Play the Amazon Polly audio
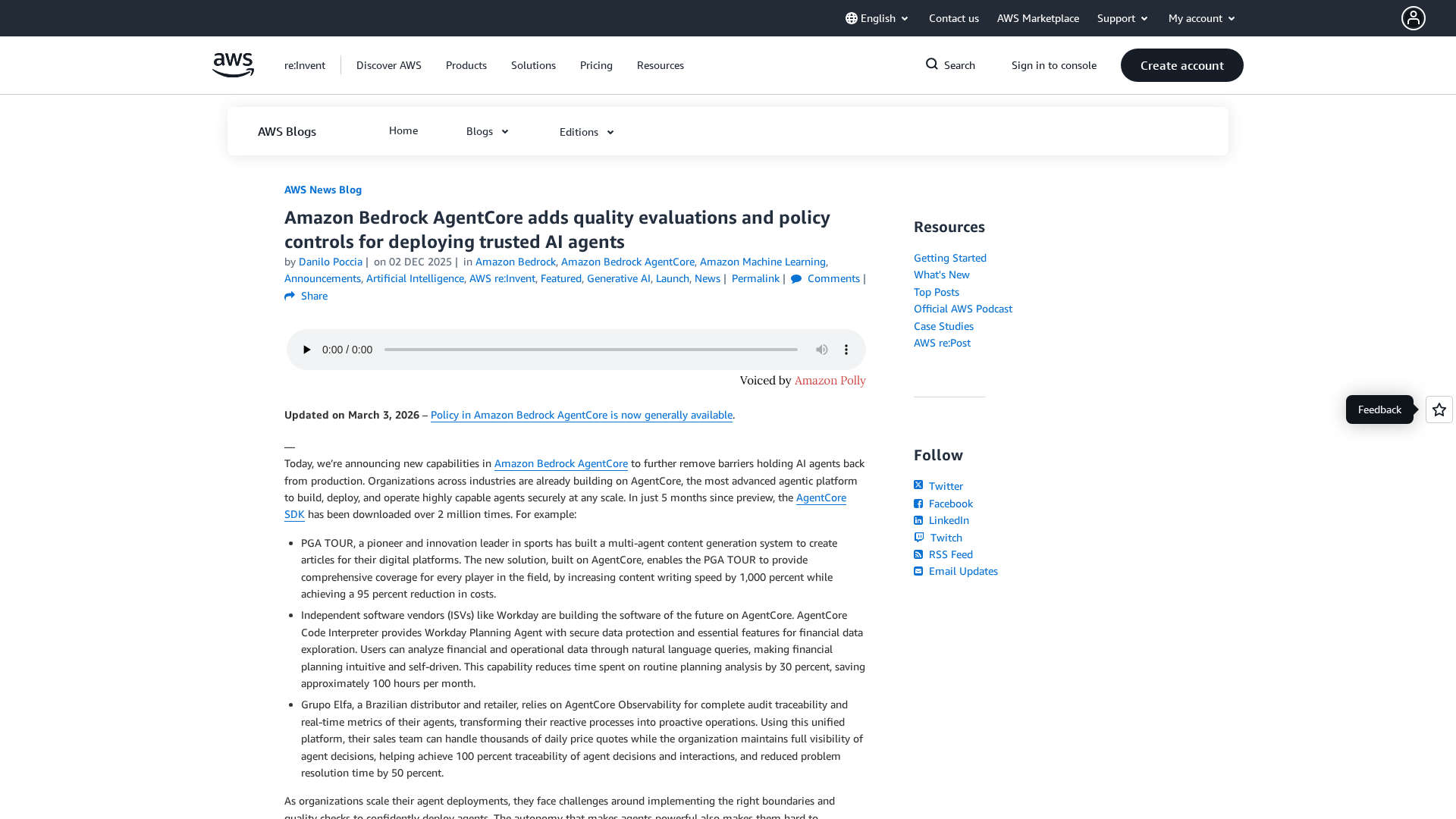 pyautogui.click(x=306, y=350)
